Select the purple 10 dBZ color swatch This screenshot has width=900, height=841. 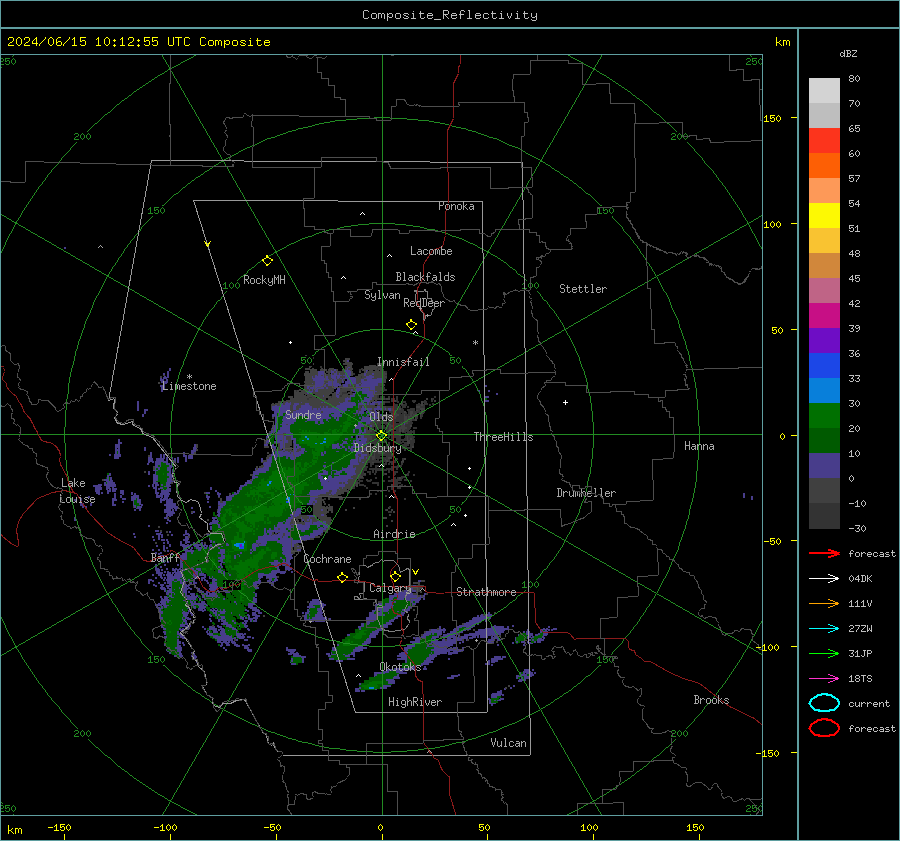824,465
